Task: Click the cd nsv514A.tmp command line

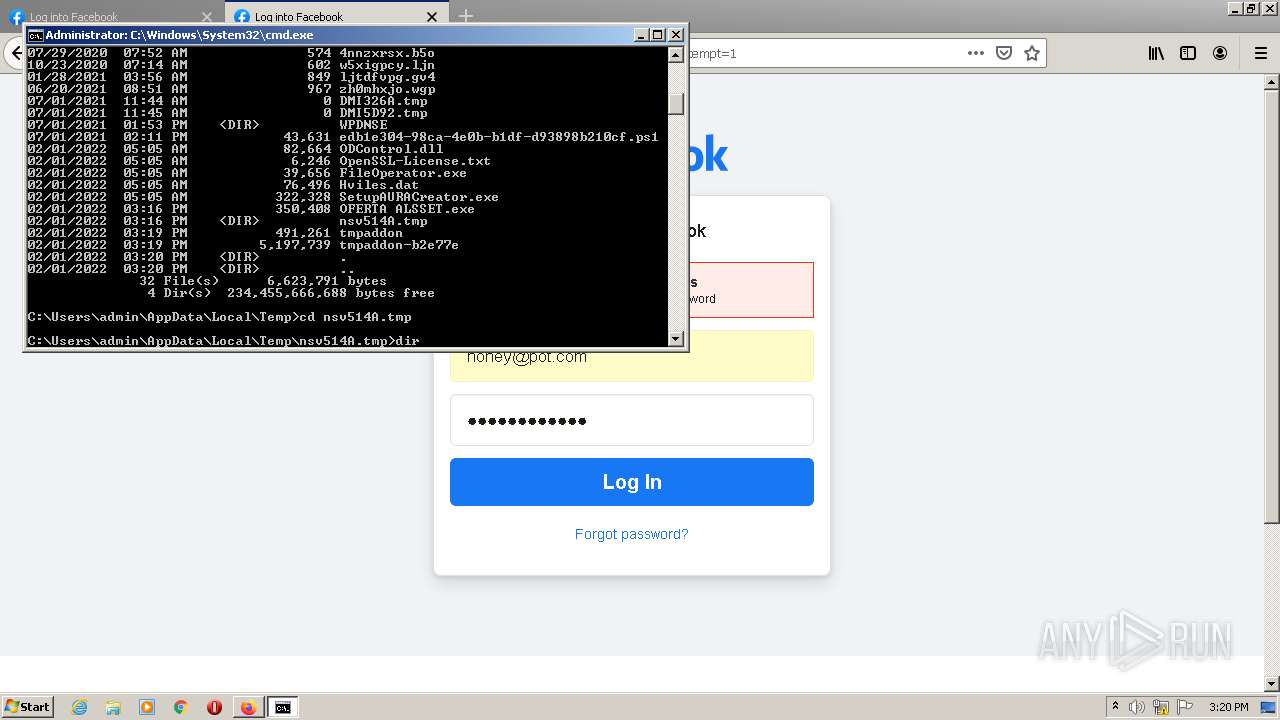Action: [219, 317]
